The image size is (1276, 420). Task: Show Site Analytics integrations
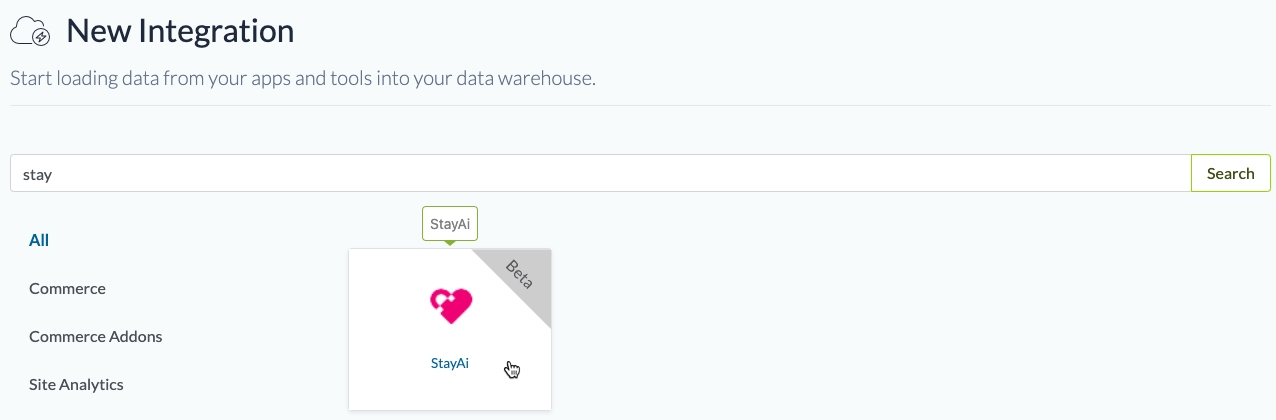pyautogui.click(x=76, y=384)
